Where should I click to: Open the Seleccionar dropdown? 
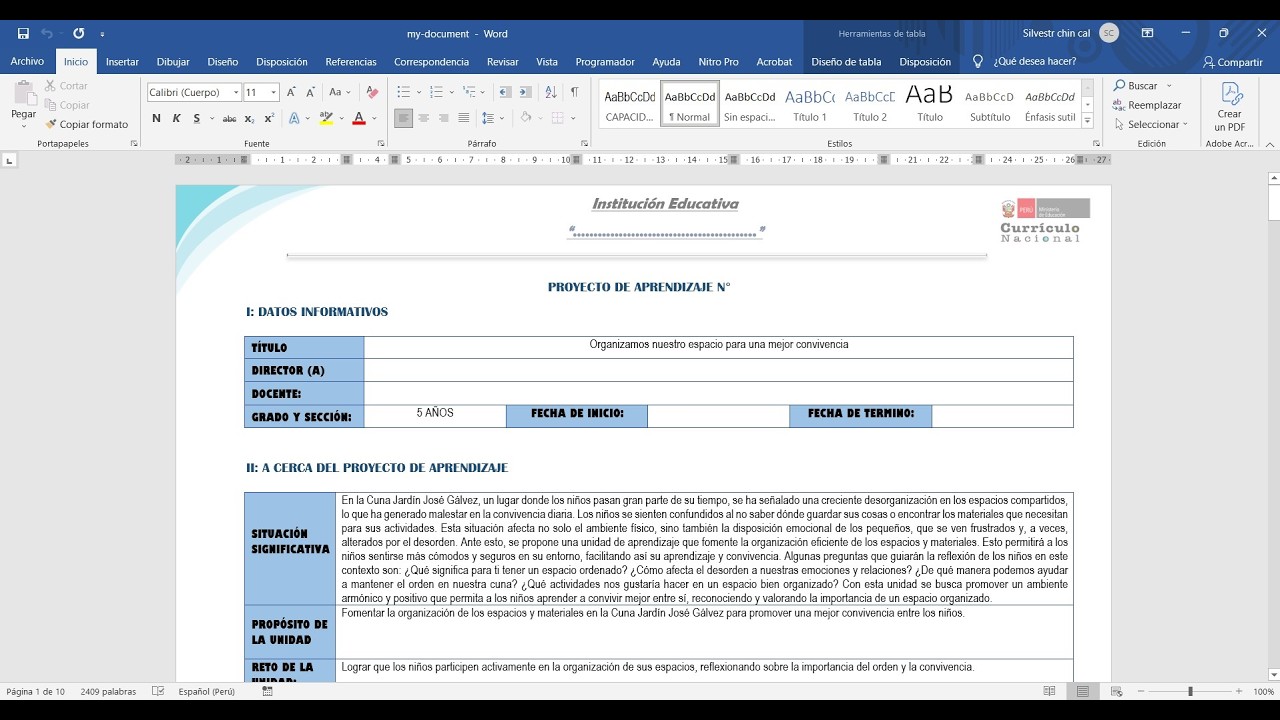pos(1151,125)
